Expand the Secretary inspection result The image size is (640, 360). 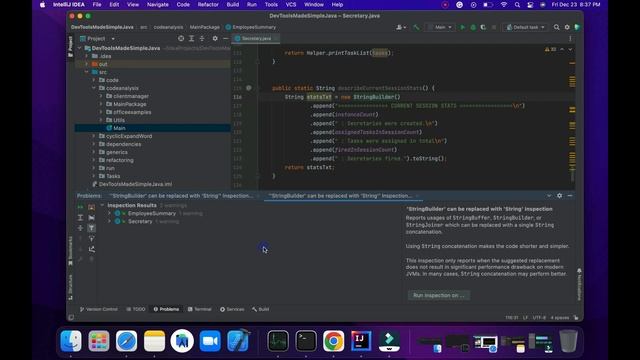pyautogui.click(x=109, y=222)
